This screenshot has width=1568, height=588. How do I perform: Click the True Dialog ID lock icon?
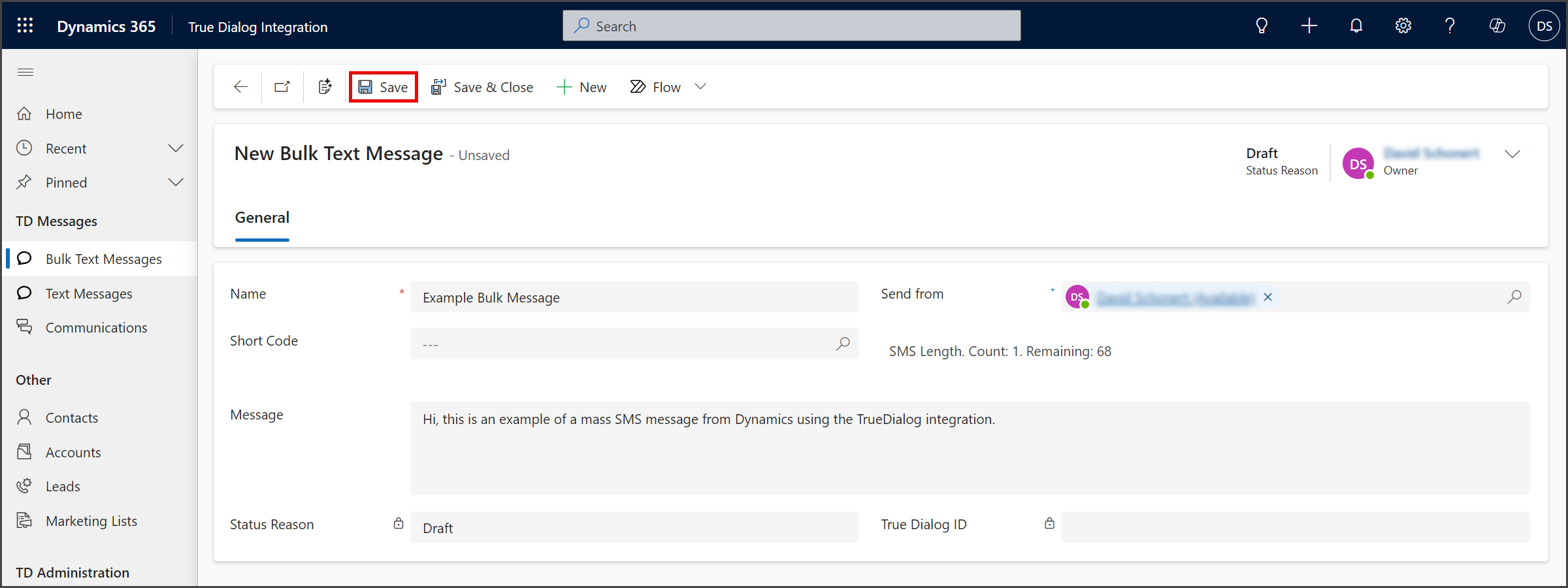(1049, 523)
